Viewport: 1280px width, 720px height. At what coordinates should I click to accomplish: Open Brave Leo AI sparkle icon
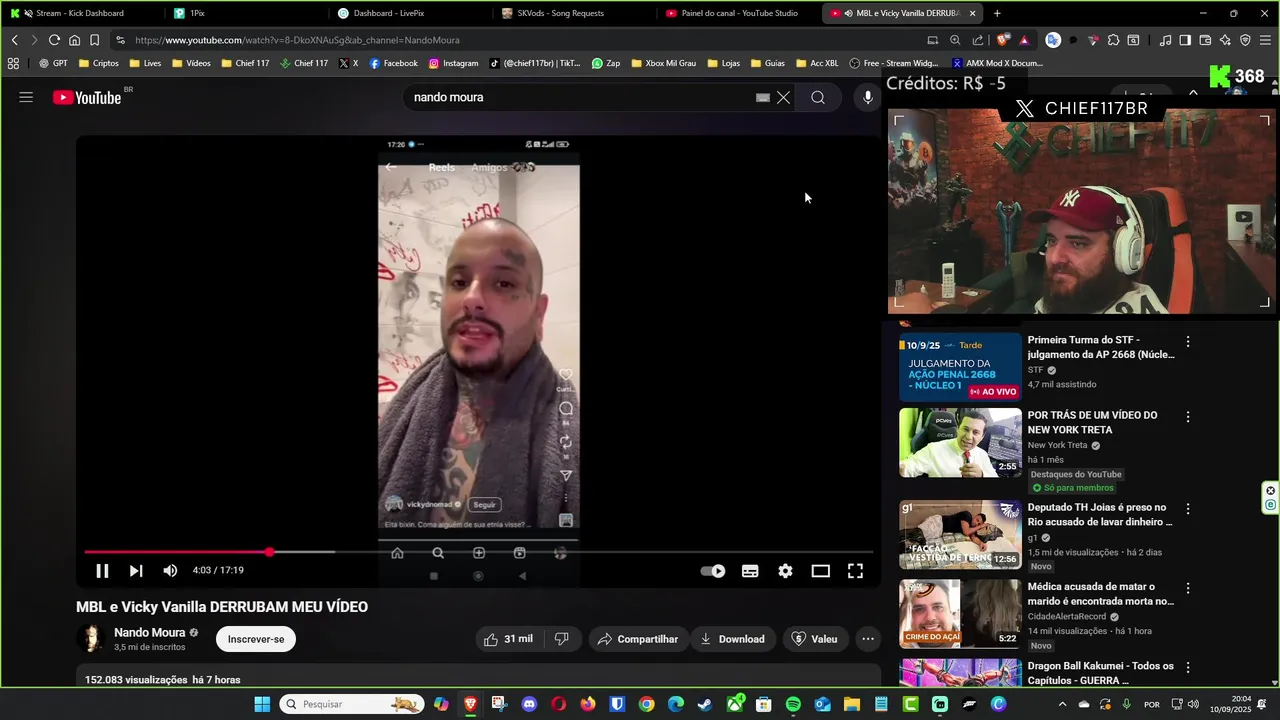pos(1225,40)
